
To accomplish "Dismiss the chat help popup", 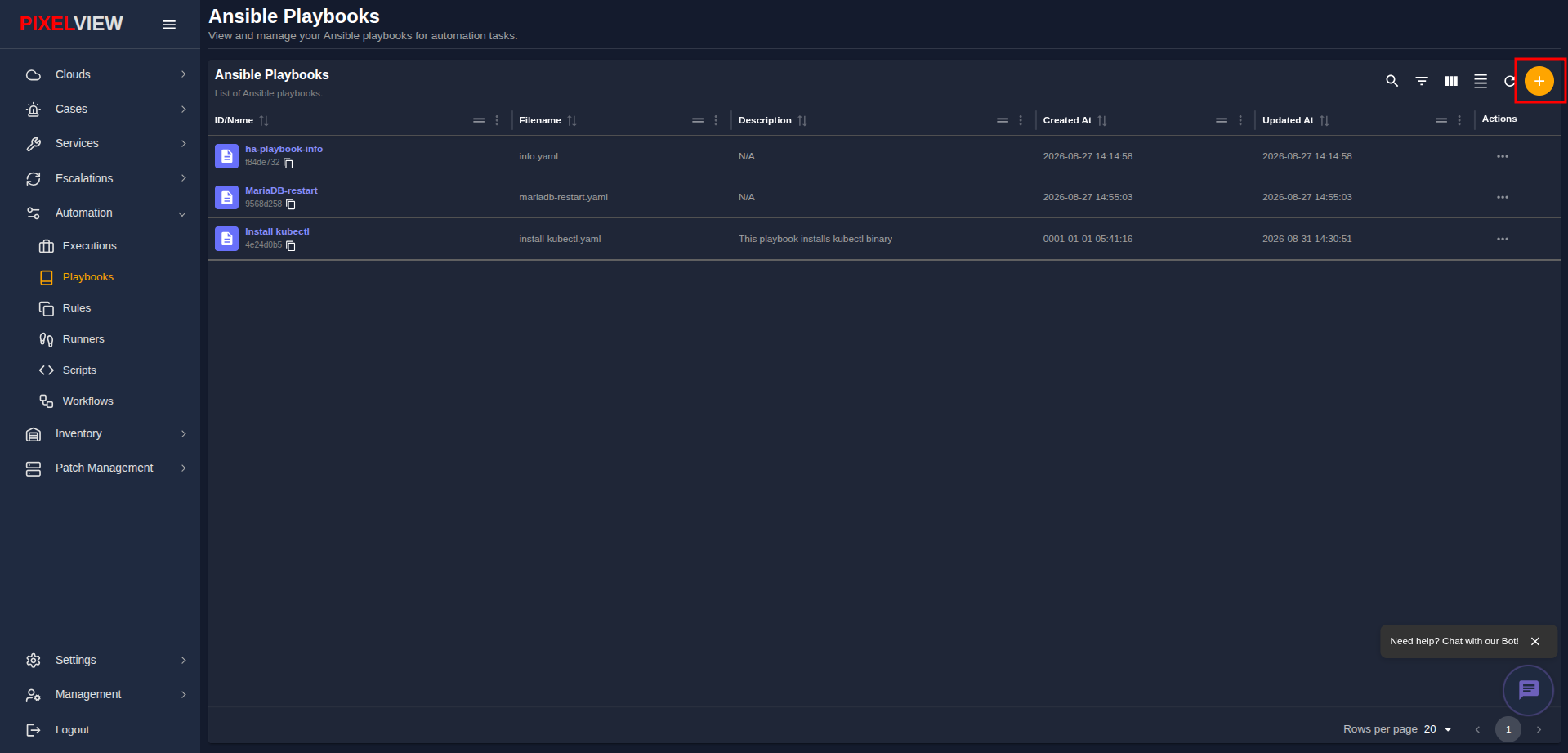I will point(1534,642).
